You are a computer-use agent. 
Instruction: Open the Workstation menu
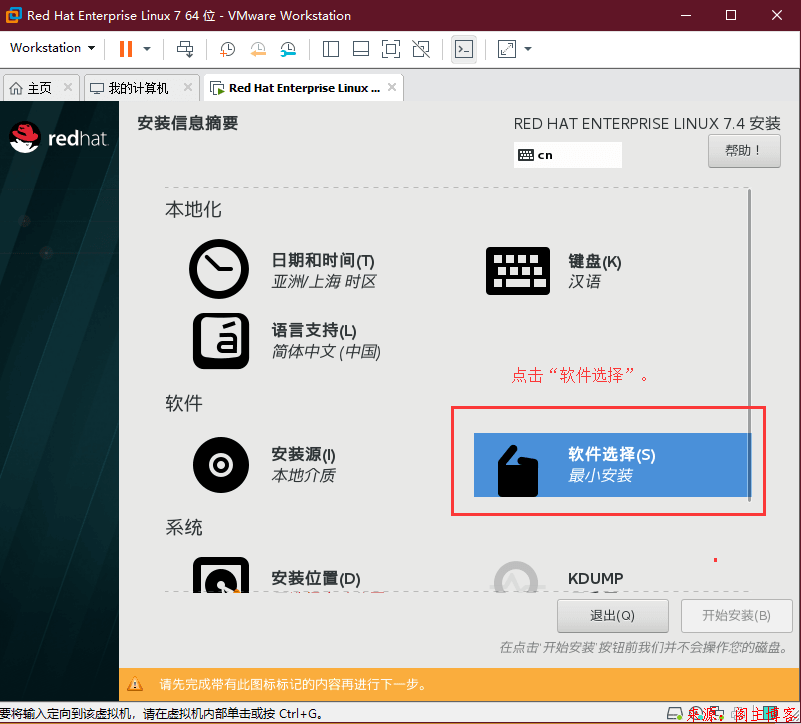pos(53,48)
